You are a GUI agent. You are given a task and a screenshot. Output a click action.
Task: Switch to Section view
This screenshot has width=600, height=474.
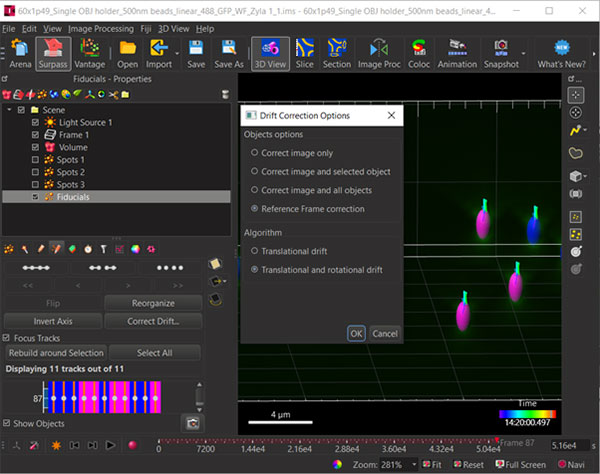point(337,54)
